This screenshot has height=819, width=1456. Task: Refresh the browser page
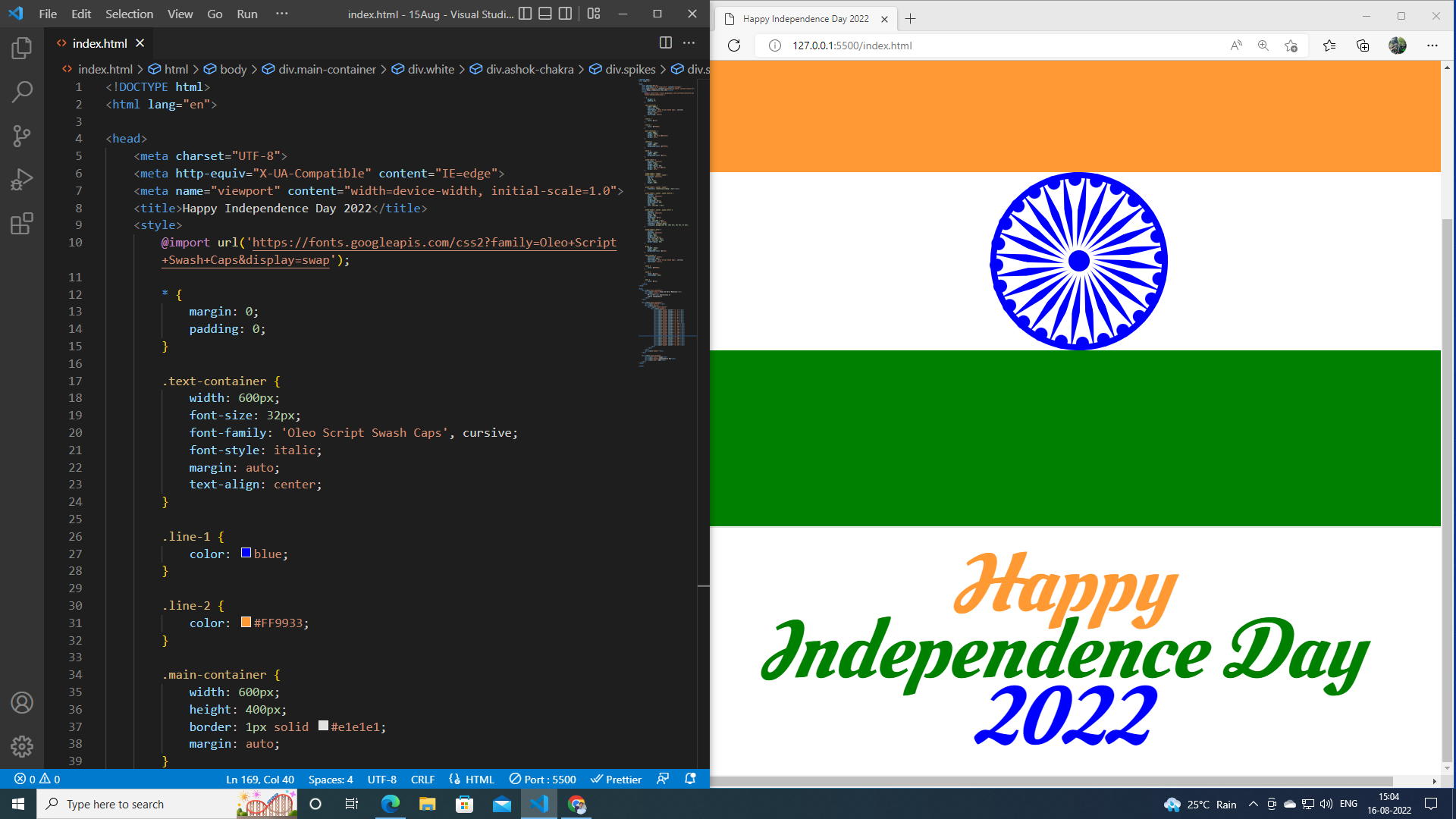[x=733, y=45]
